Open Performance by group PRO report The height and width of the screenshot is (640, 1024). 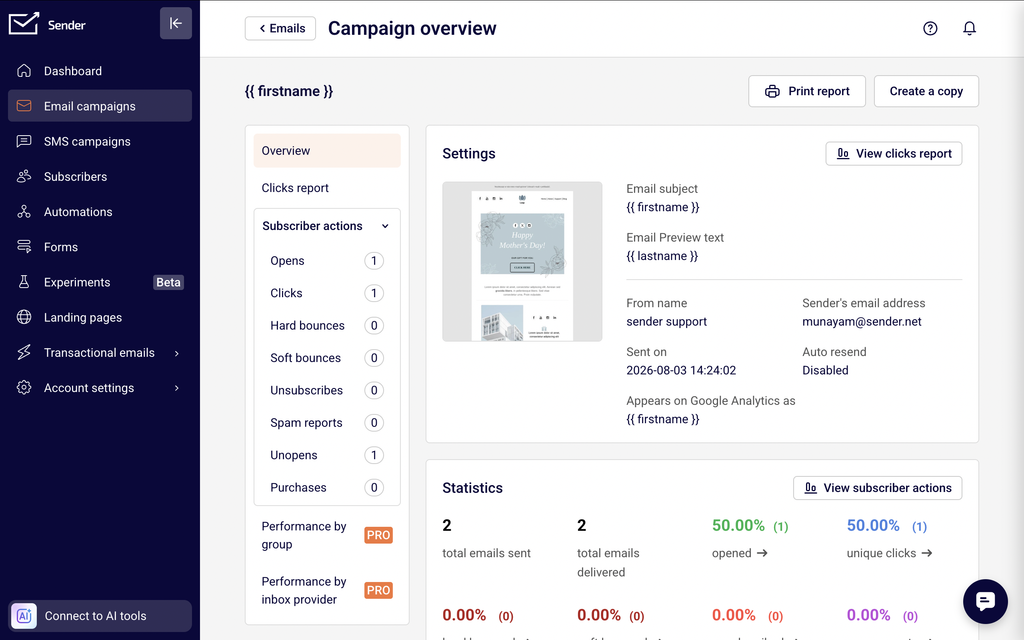[x=327, y=536]
